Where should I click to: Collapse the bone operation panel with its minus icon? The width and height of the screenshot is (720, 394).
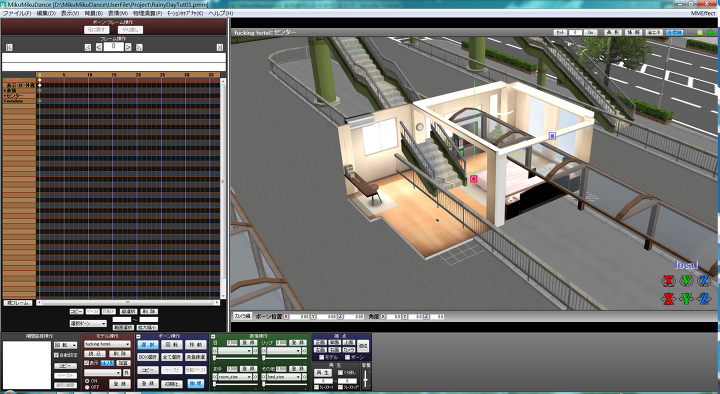(138, 337)
